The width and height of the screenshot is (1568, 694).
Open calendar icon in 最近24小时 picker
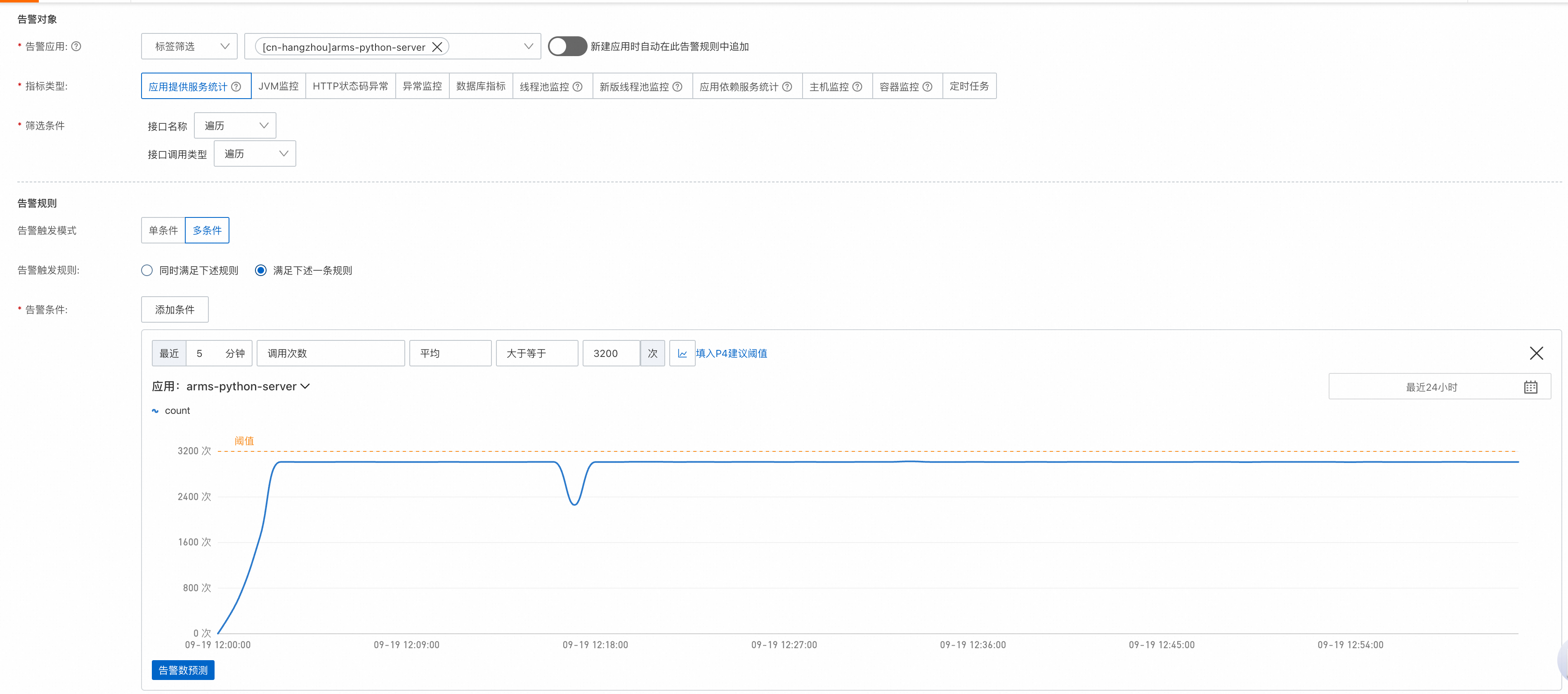tap(1530, 387)
